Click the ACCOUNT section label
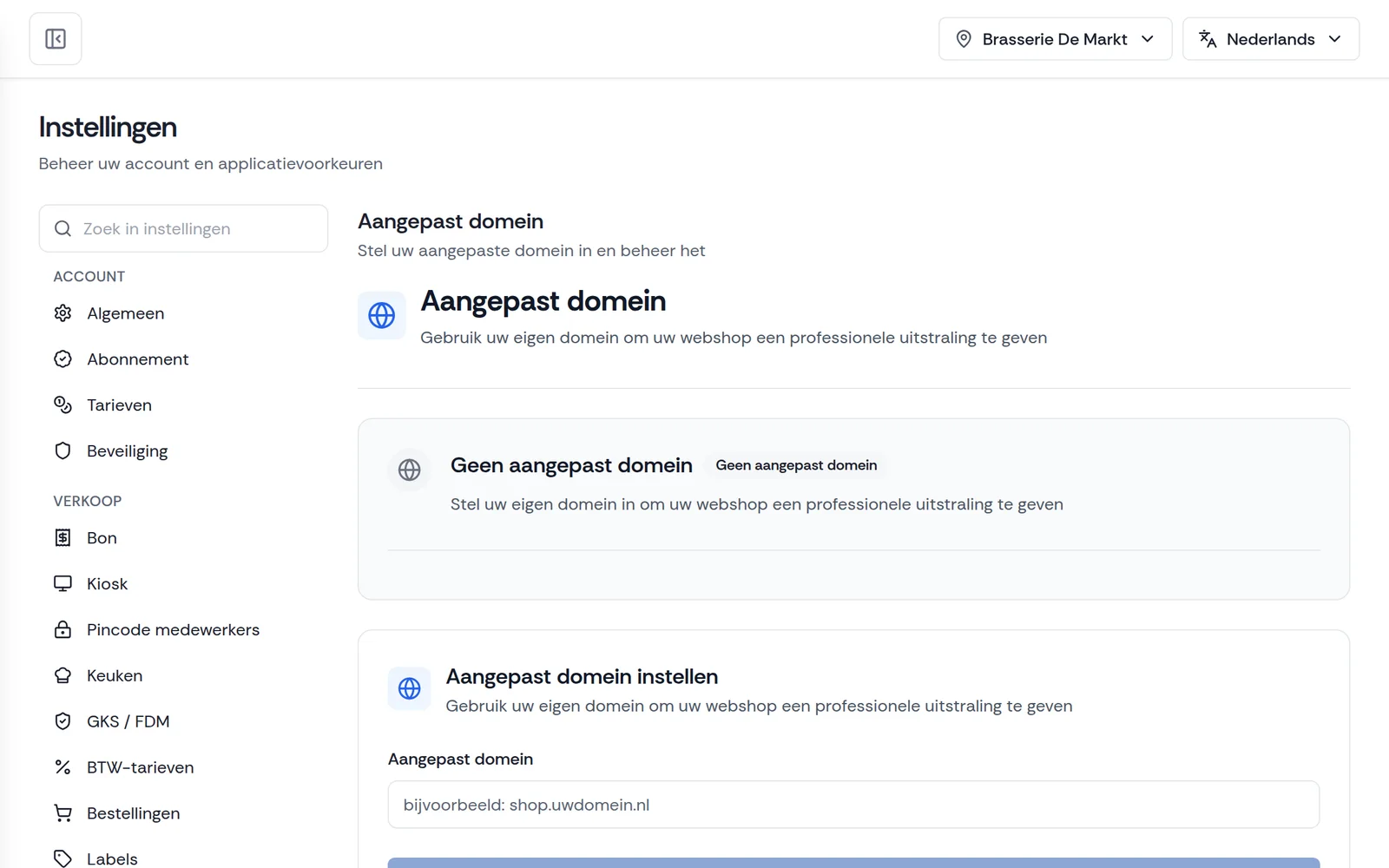 tap(89, 277)
